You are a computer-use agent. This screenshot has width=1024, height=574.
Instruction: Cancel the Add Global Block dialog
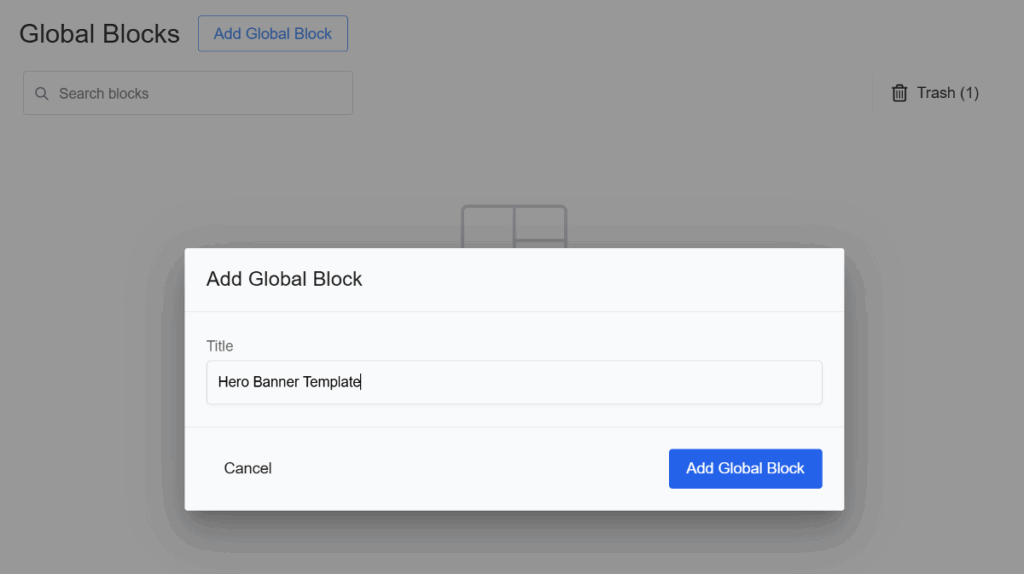tap(248, 468)
